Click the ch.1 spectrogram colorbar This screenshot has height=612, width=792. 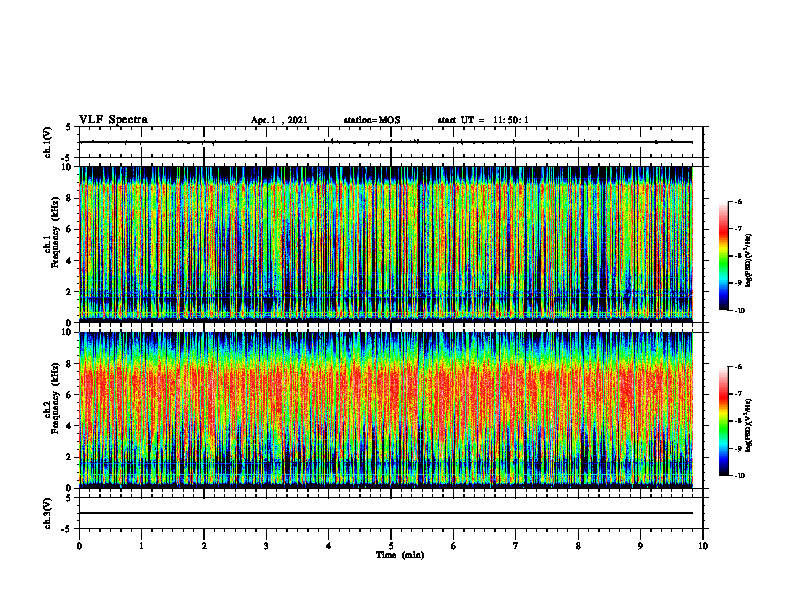[723, 256]
